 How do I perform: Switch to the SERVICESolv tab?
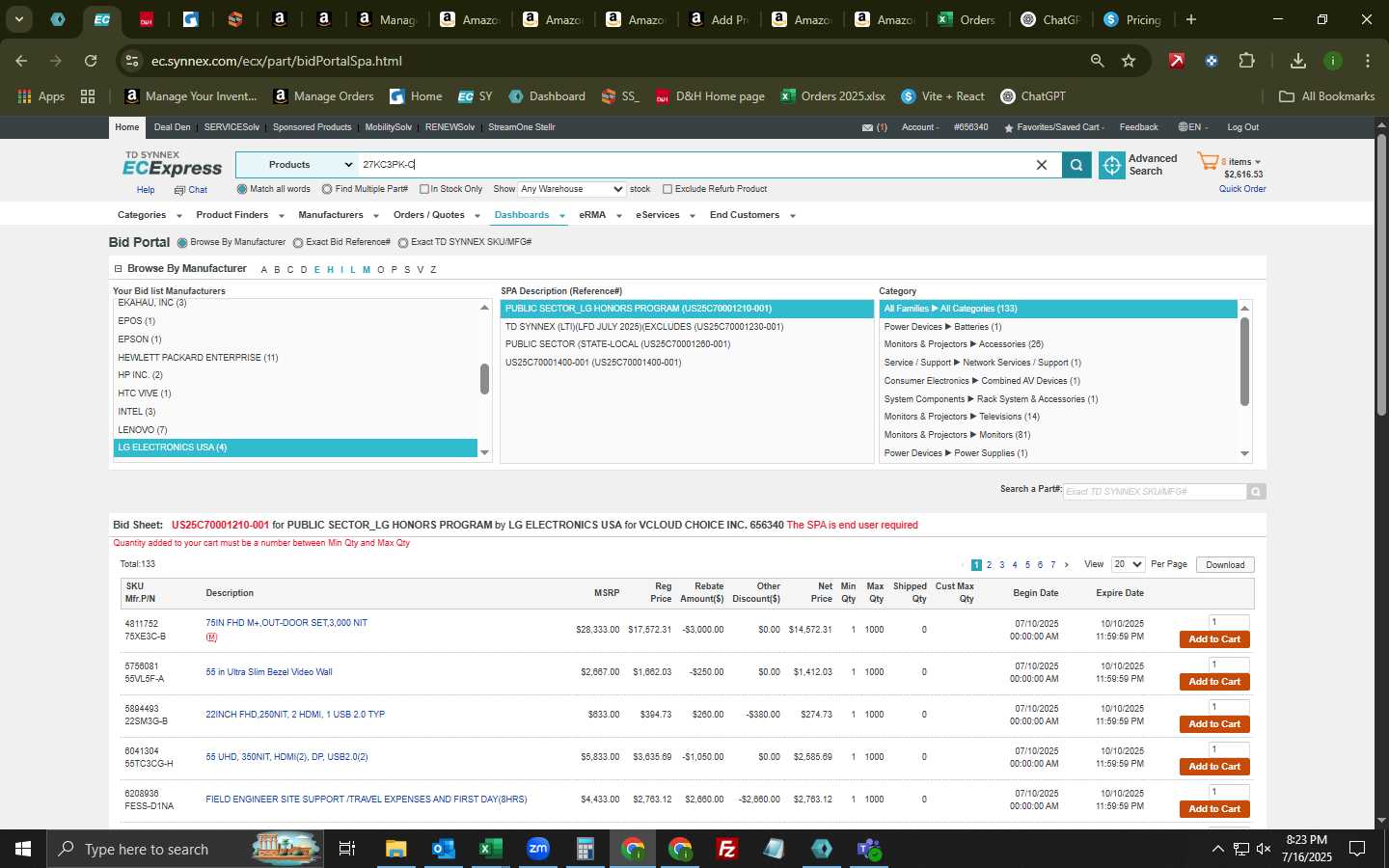231,127
